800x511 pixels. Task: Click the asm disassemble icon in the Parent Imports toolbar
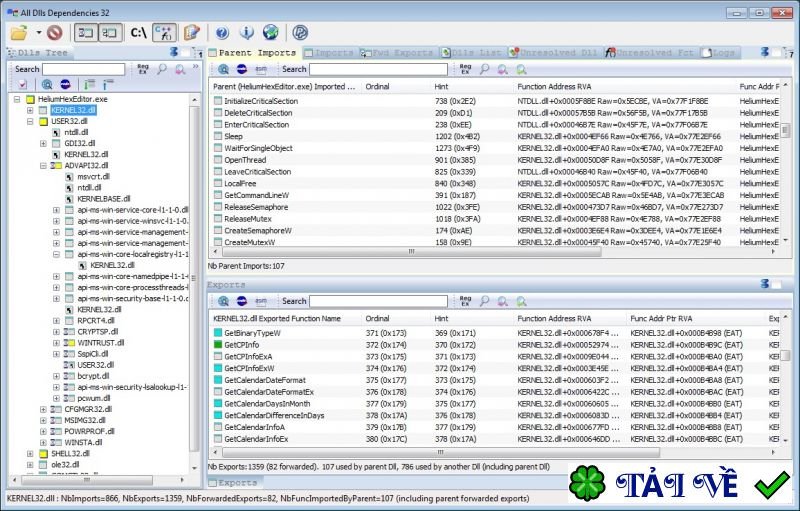tap(261, 69)
